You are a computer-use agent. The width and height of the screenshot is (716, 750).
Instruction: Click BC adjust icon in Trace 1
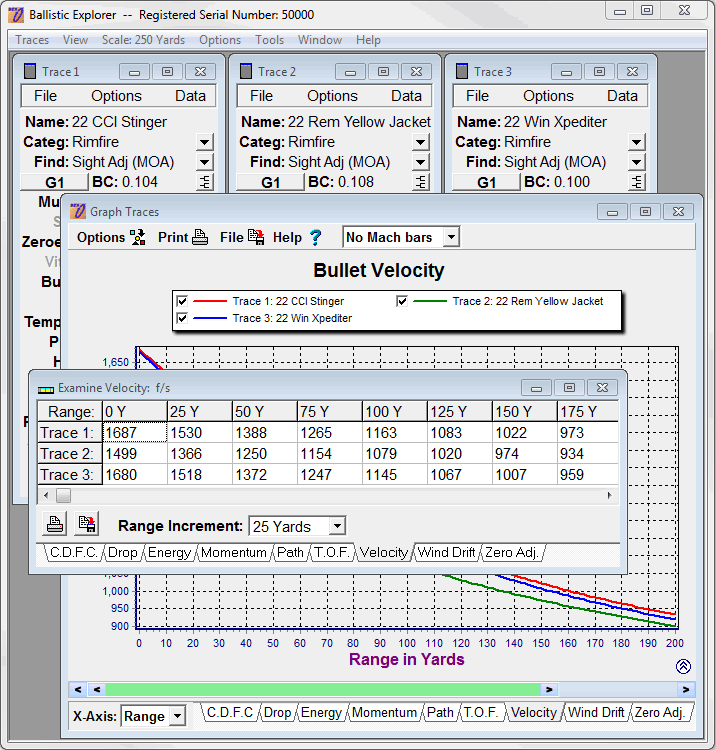pos(205,182)
